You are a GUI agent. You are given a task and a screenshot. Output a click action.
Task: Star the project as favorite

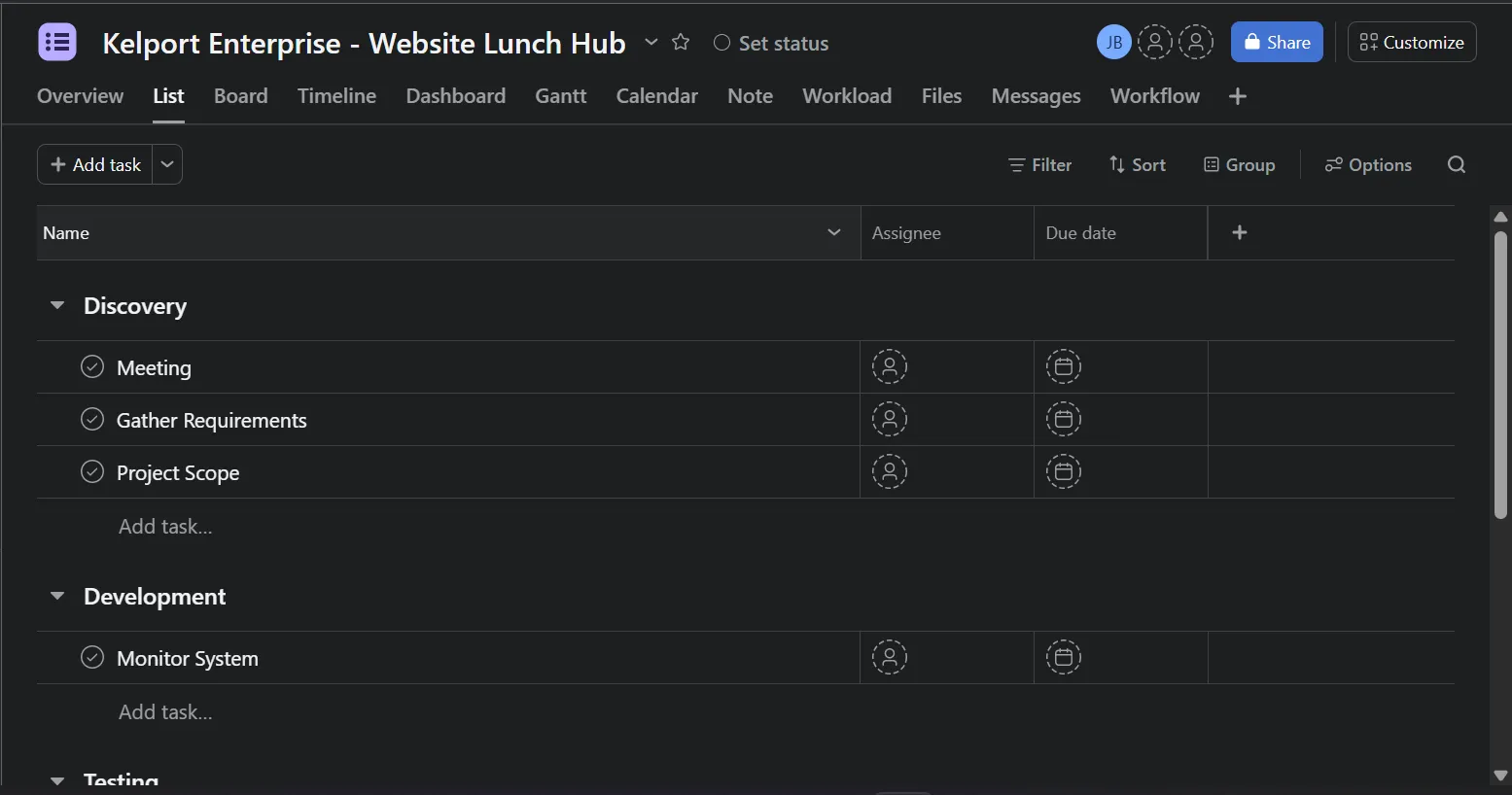tap(681, 43)
